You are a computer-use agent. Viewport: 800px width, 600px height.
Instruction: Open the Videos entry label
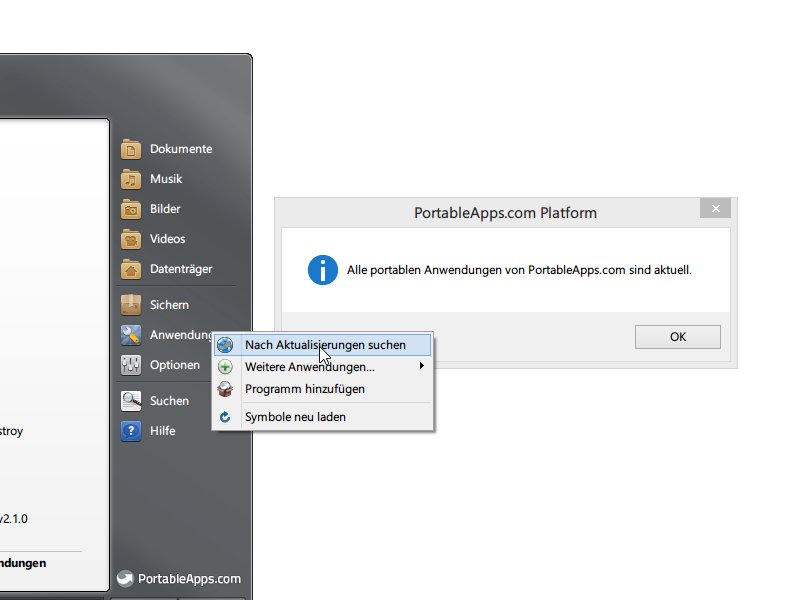coord(167,239)
